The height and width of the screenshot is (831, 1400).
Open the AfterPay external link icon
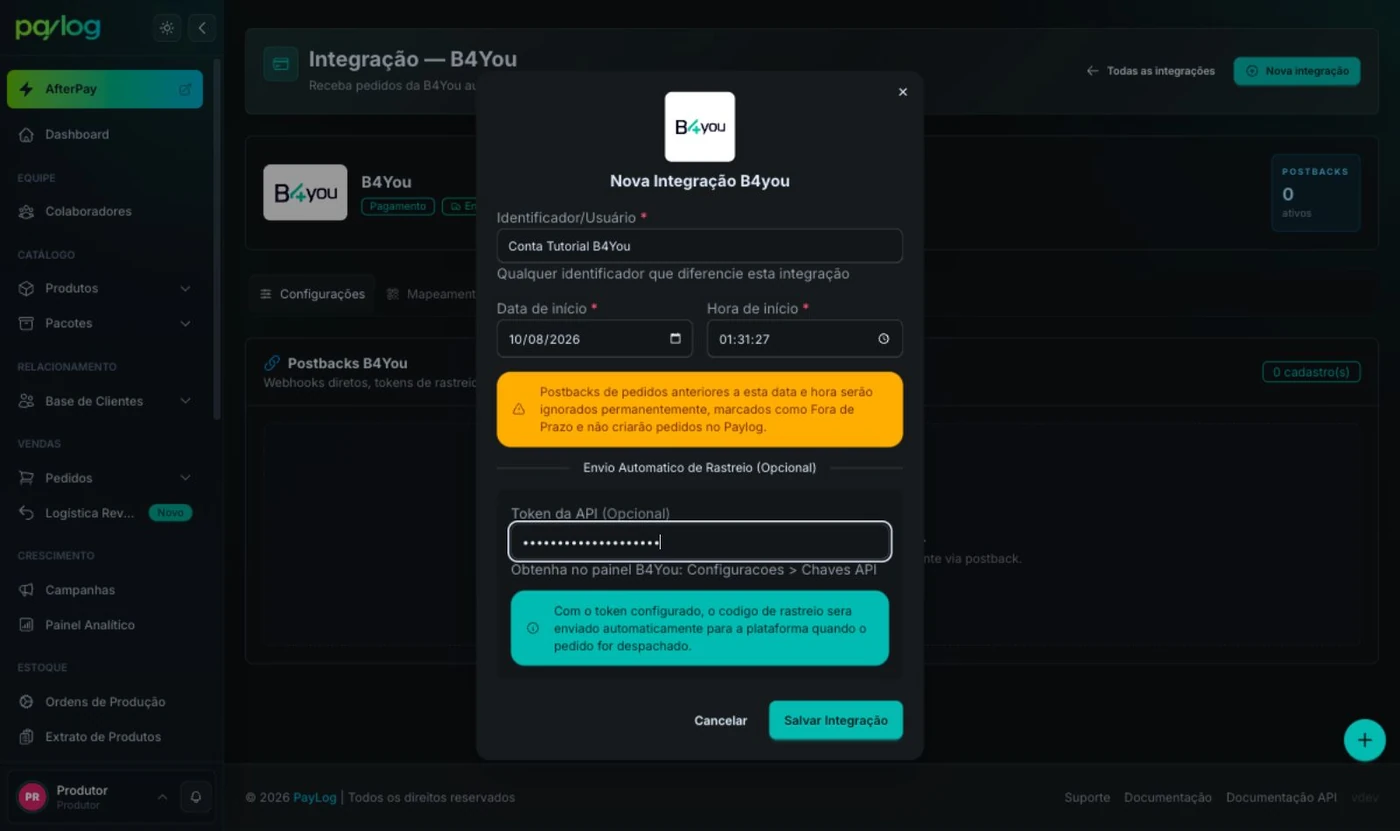[185, 89]
